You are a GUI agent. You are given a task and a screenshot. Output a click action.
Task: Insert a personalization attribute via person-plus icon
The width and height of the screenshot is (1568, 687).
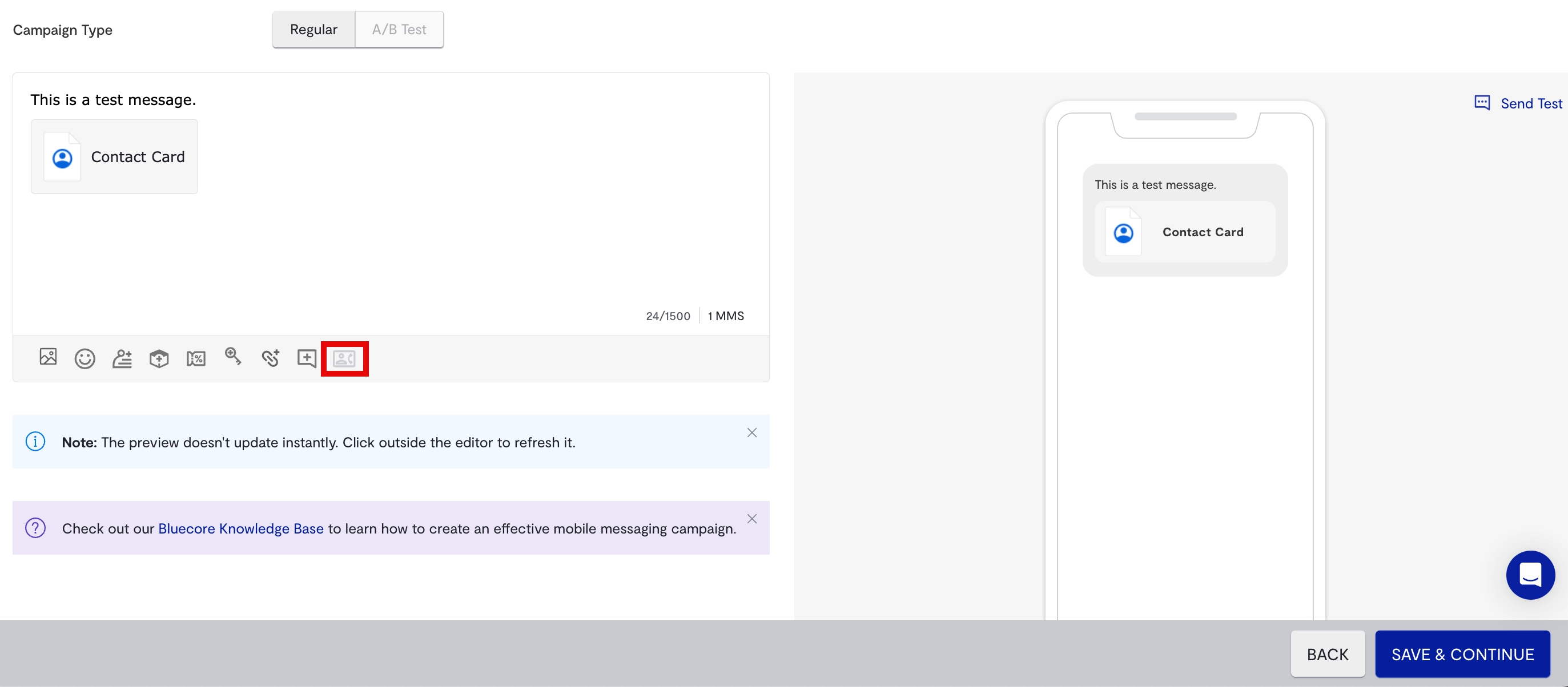(x=122, y=358)
